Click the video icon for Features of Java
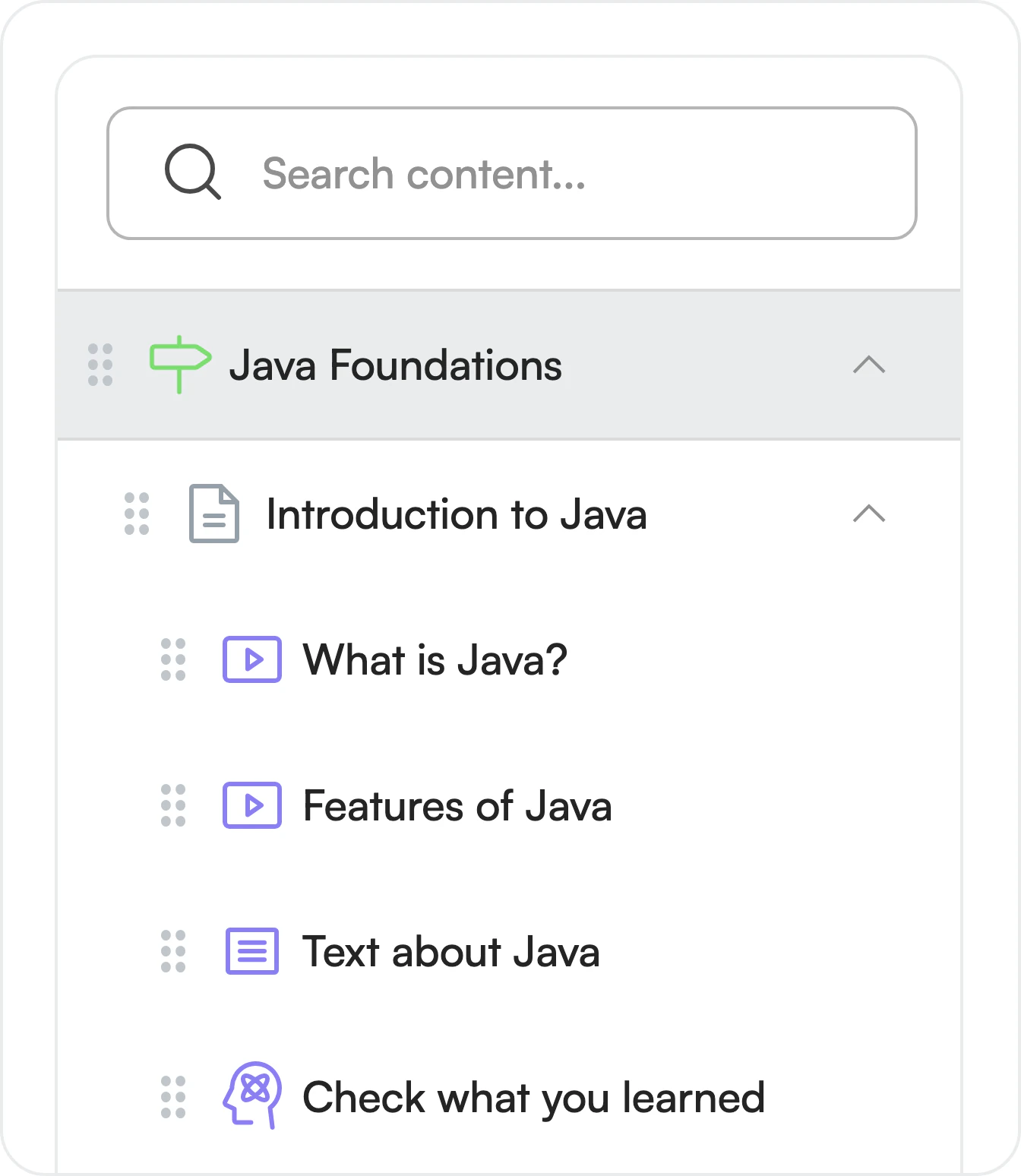The image size is (1021, 1176). point(252,805)
